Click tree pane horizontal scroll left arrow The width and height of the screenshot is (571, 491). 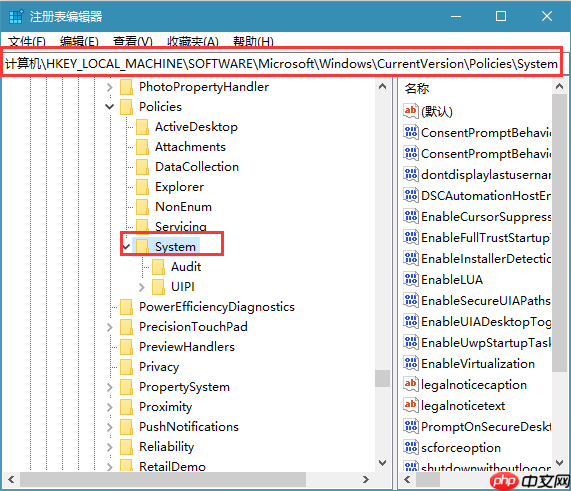pyautogui.click(x=11, y=479)
